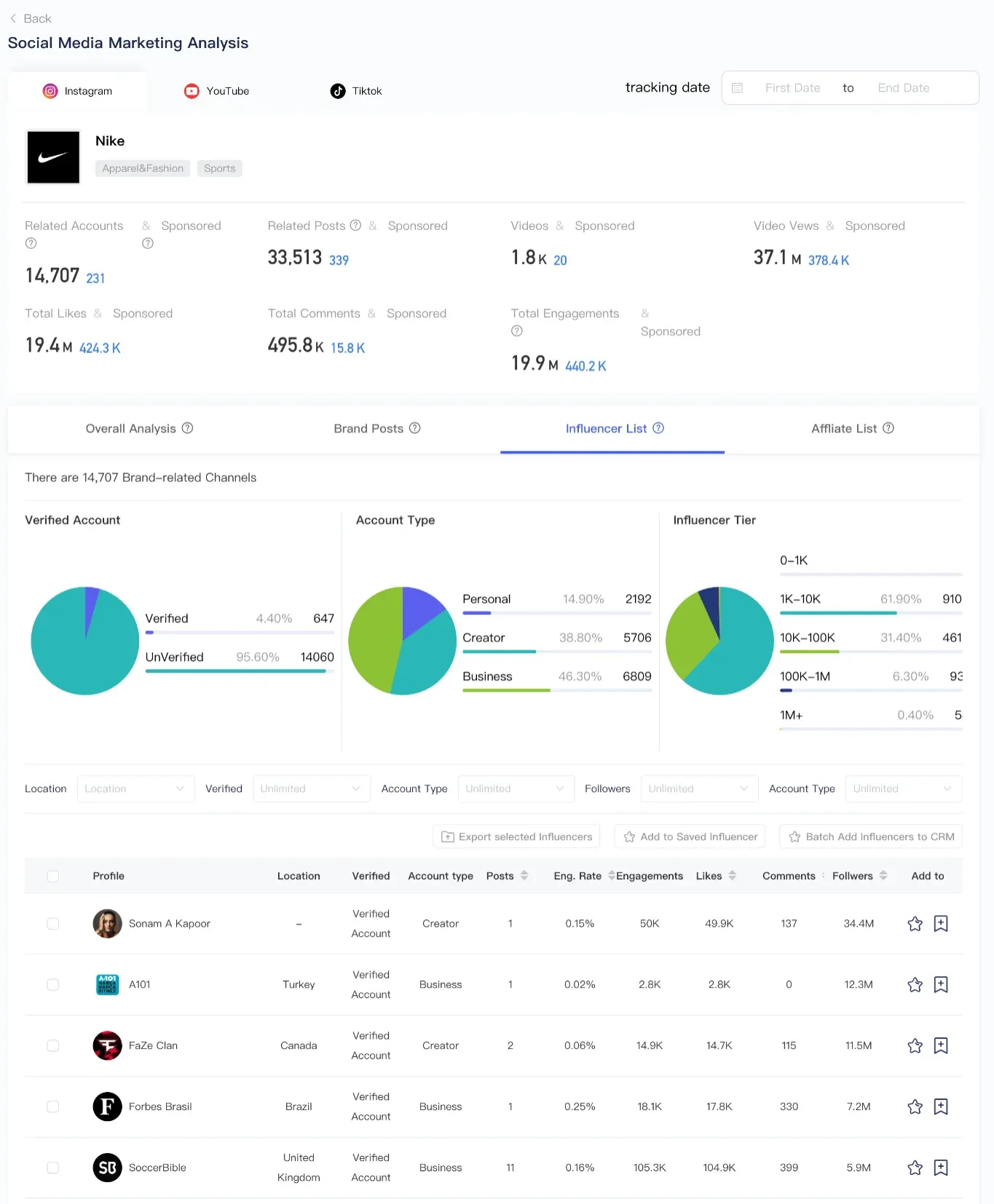Open help icon beside Overall Analysis
The image size is (994, 1204).
click(x=187, y=428)
